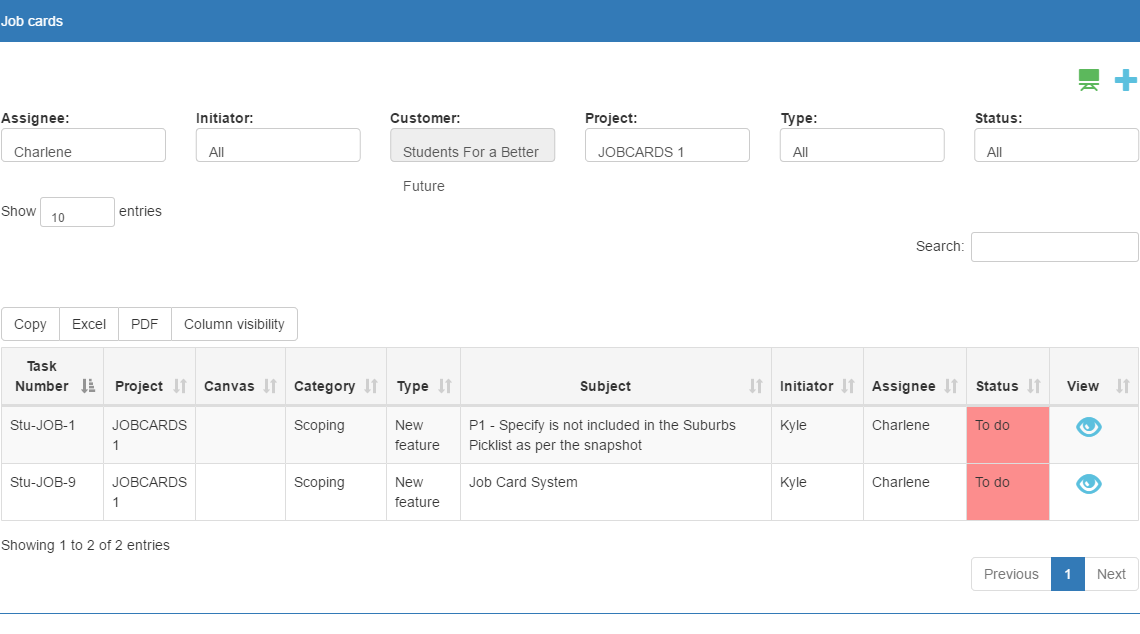Sort by Project column arrows

pyautogui.click(x=180, y=386)
